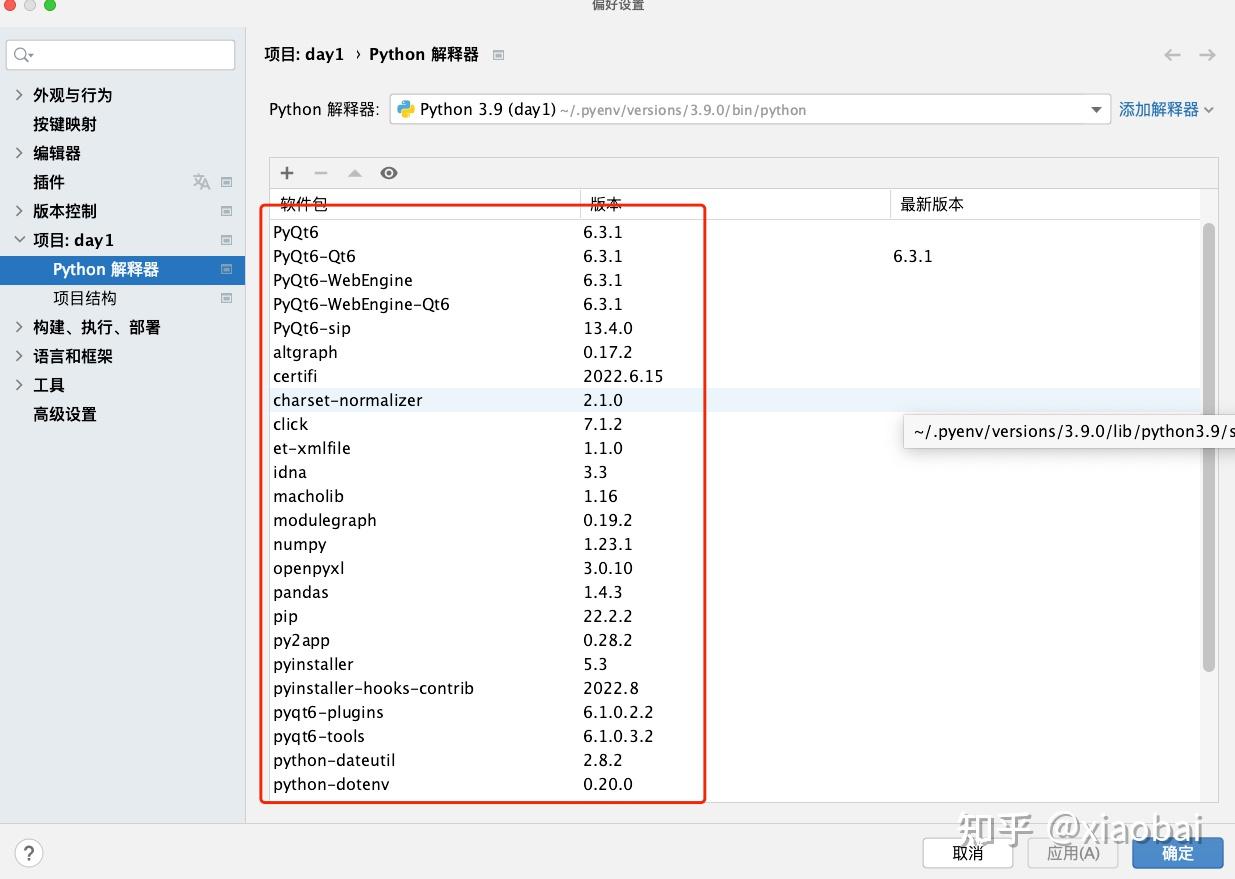Click the help question mark icon
1235x879 pixels.
coord(29,852)
